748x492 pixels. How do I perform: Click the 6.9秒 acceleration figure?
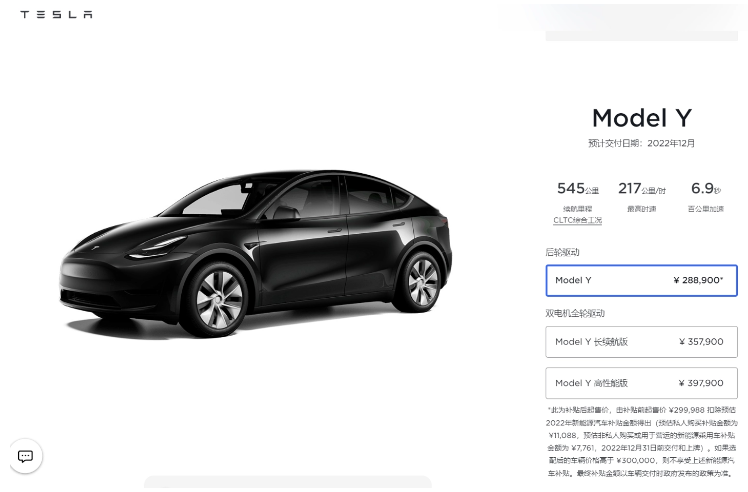pos(706,188)
